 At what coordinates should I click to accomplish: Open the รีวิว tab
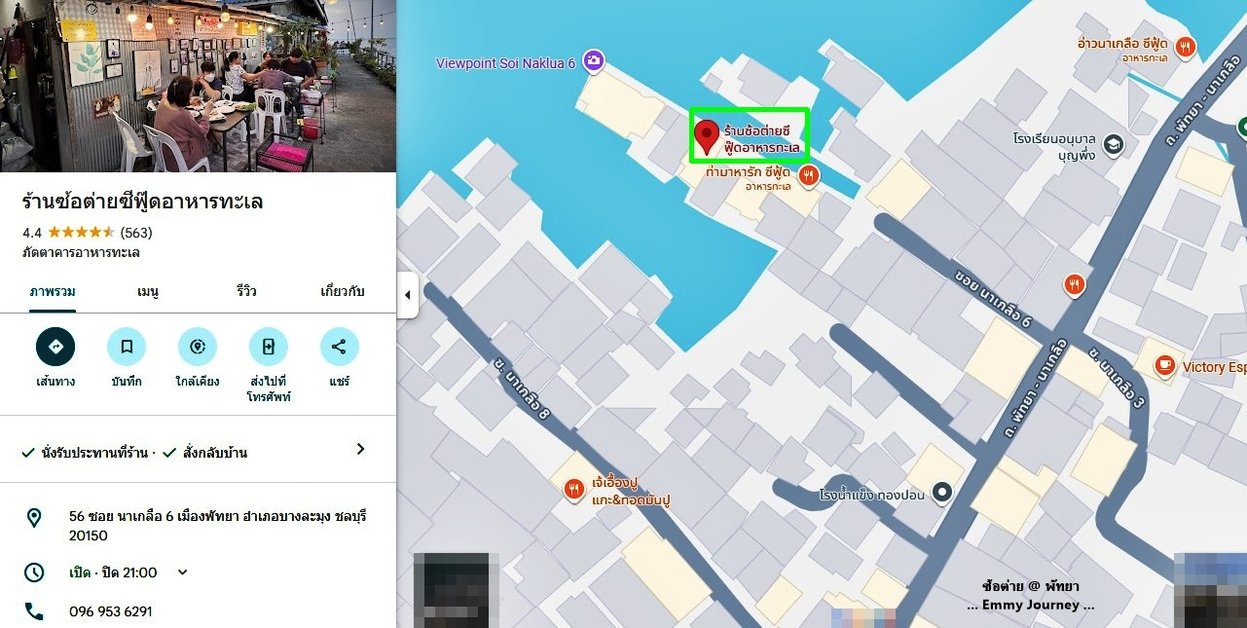click(246, 291)
